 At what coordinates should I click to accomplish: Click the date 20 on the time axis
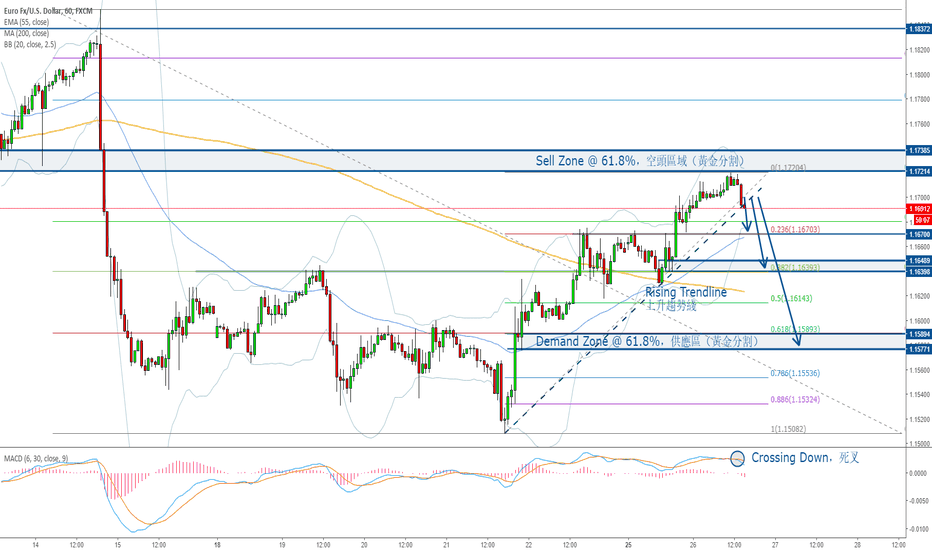pos(364,544)
